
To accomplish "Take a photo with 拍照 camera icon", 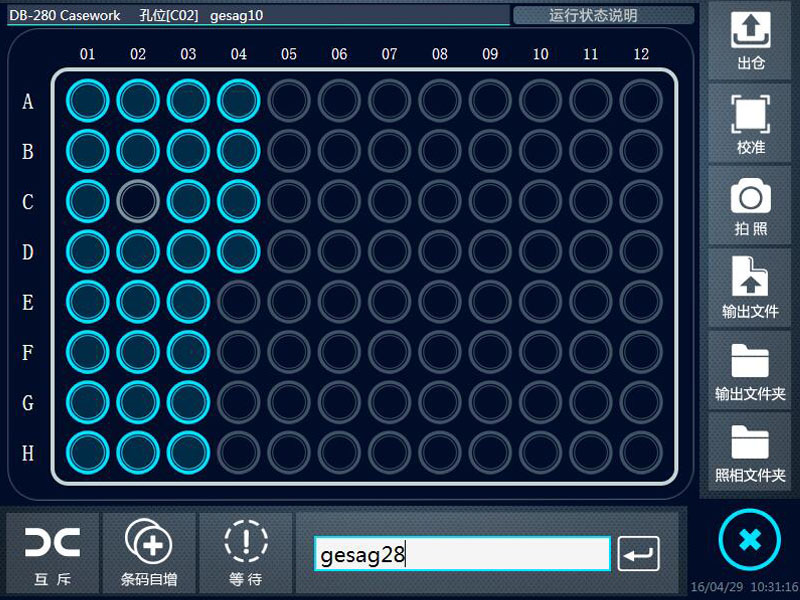I will (749, 206).
